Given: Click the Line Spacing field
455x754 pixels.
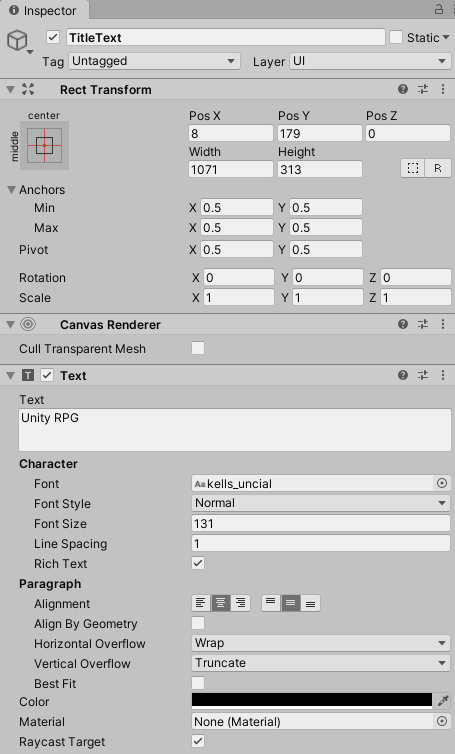Looking at the screenshot, I should (x=321, y=543).
